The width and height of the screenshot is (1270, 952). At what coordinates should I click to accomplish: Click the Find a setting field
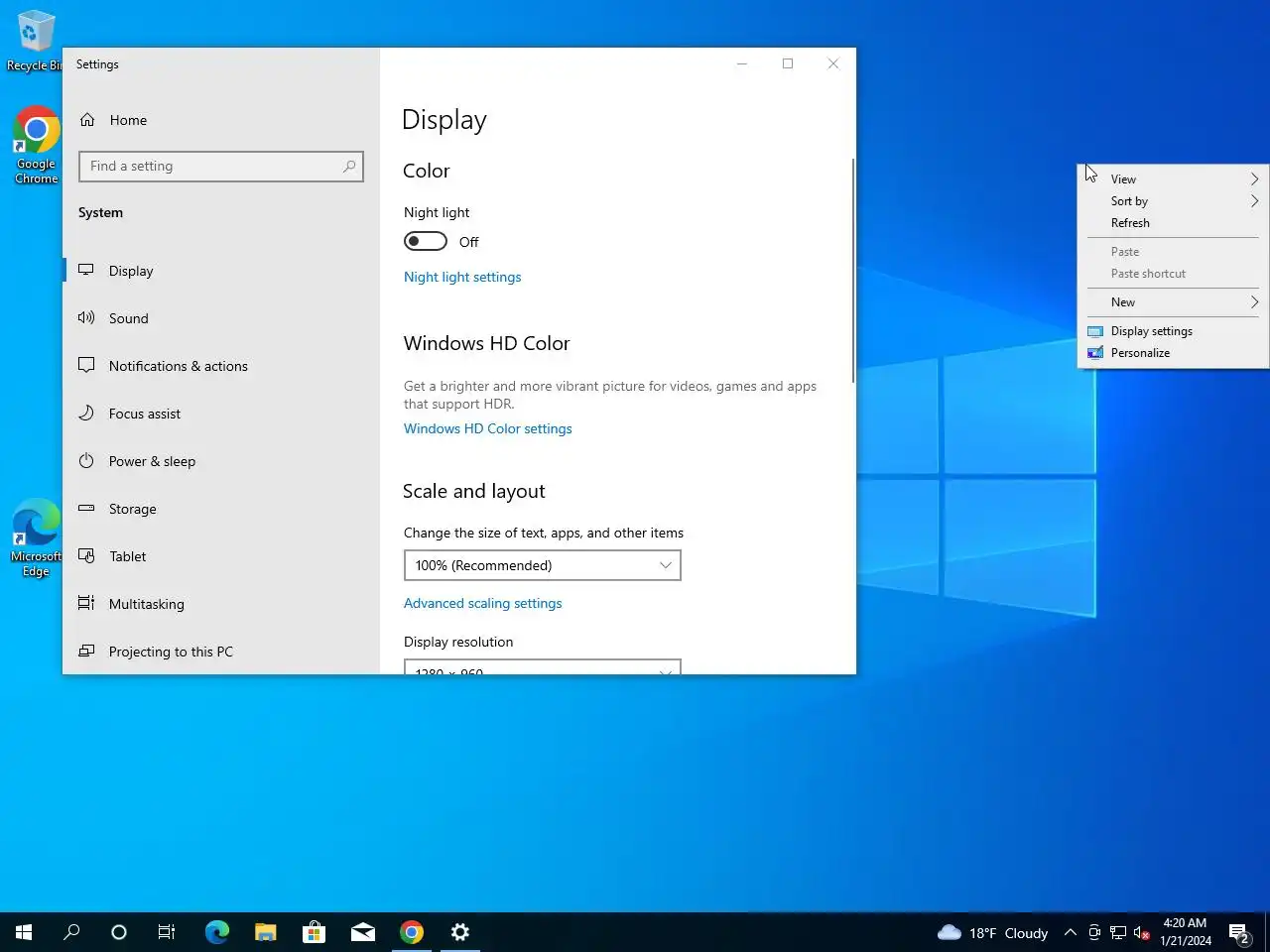coord(221,167)
